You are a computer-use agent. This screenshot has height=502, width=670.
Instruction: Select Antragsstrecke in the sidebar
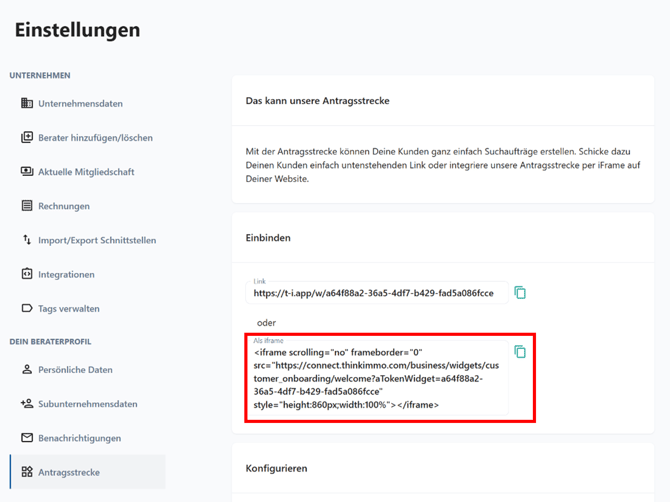click(68, 472)
